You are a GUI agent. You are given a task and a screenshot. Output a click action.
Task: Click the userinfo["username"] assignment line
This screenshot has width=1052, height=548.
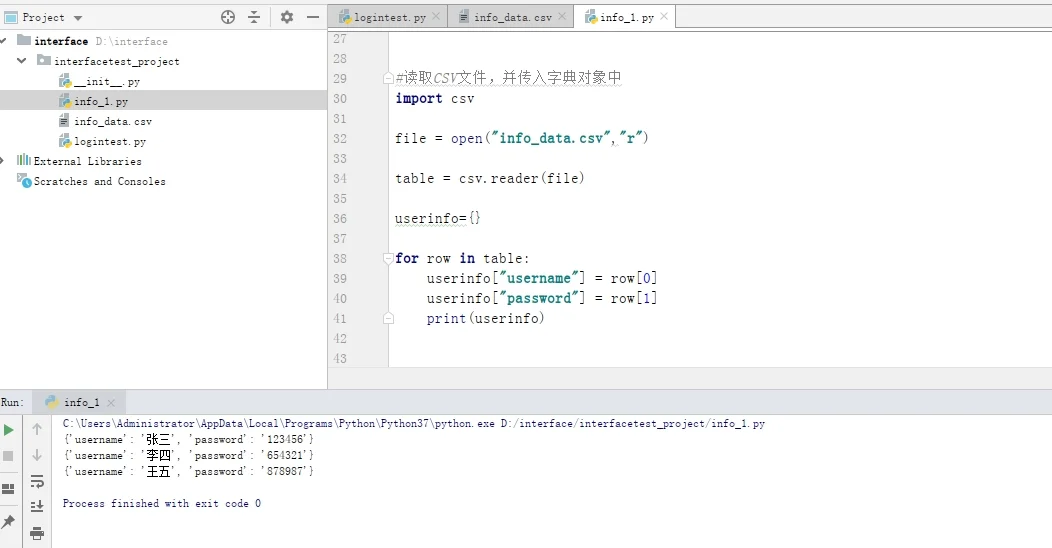coord(542,278)
